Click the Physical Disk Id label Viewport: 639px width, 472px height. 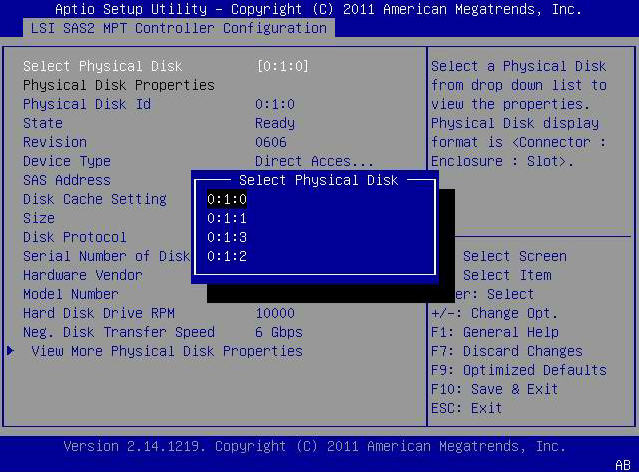[87, 104]
